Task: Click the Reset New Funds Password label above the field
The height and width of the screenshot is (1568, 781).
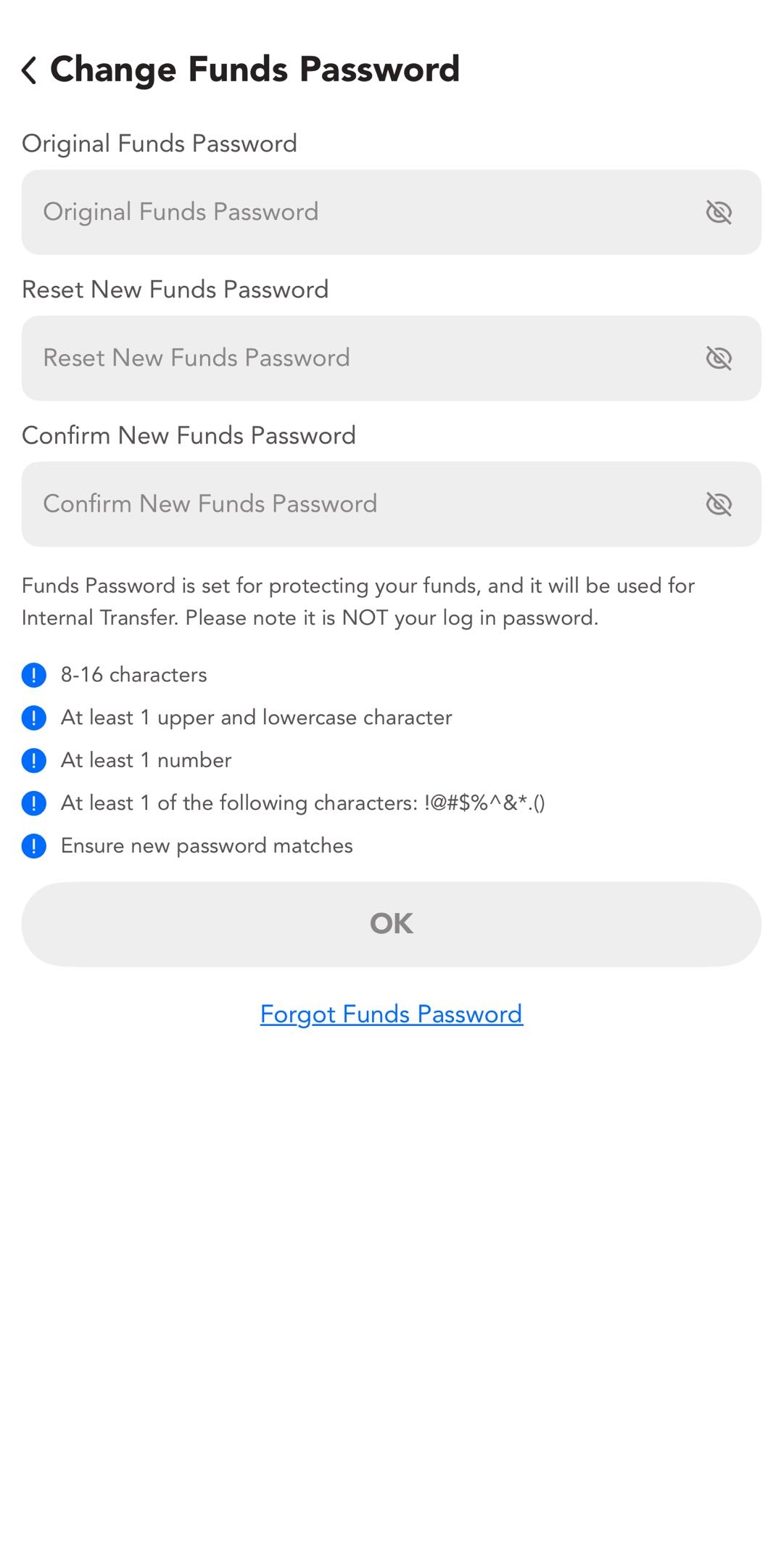Action: pos(175,290)
